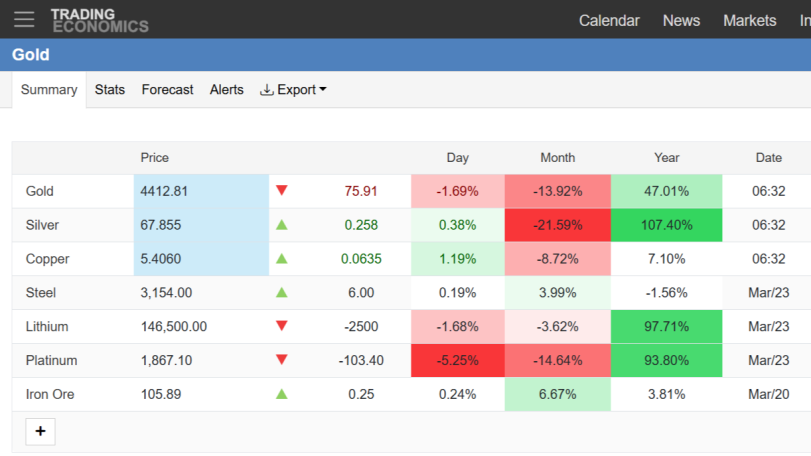Click the plus button to add a commodity
The width and height of the screenshot is (811, 456).
[40, 431]
